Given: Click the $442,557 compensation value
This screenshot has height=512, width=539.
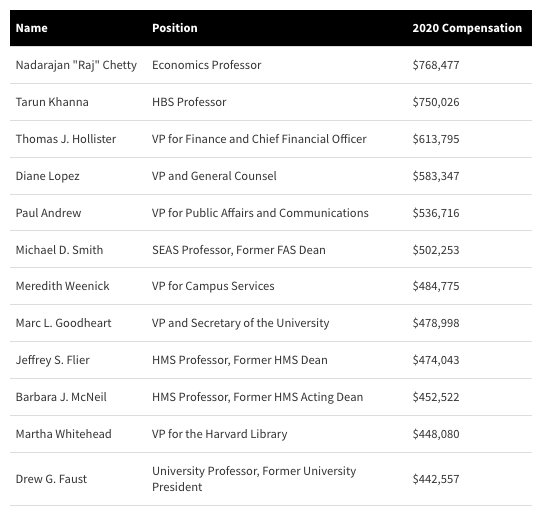Looking at the screenshot, I should [x=436, y=479].
